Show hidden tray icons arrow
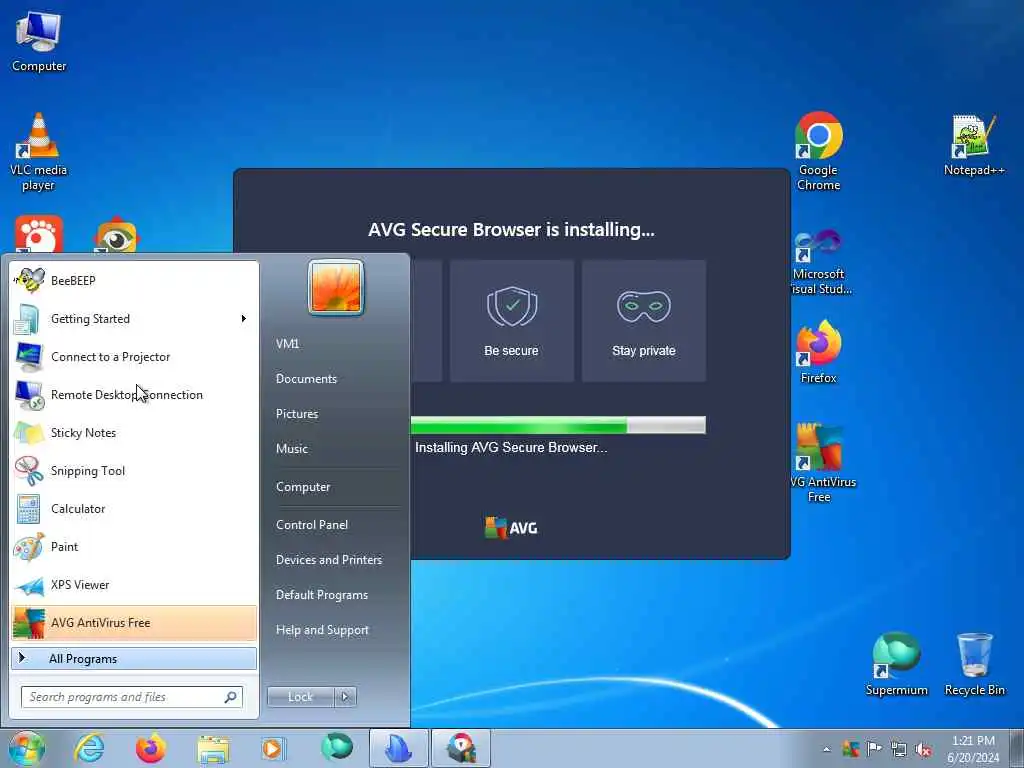The height and width of the screenshot is (768, 1024). pyautogui.click(x=827, y=750)
